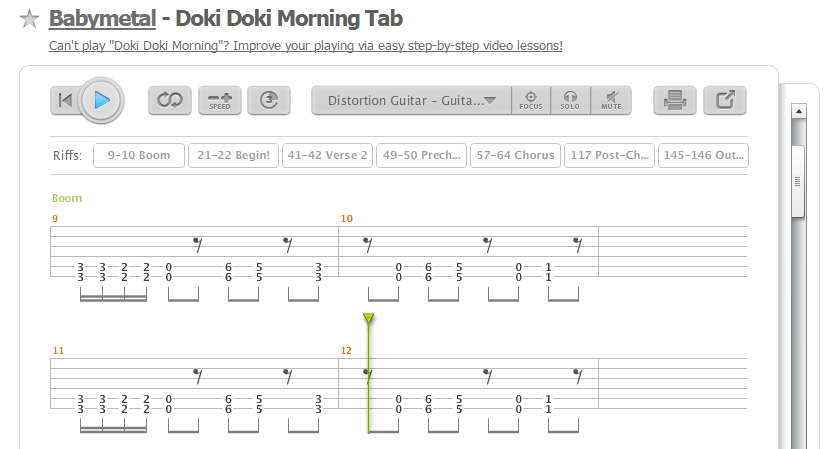837x449 pixels.
Task: Open the Speed control
Action: (x=220, y=100)
